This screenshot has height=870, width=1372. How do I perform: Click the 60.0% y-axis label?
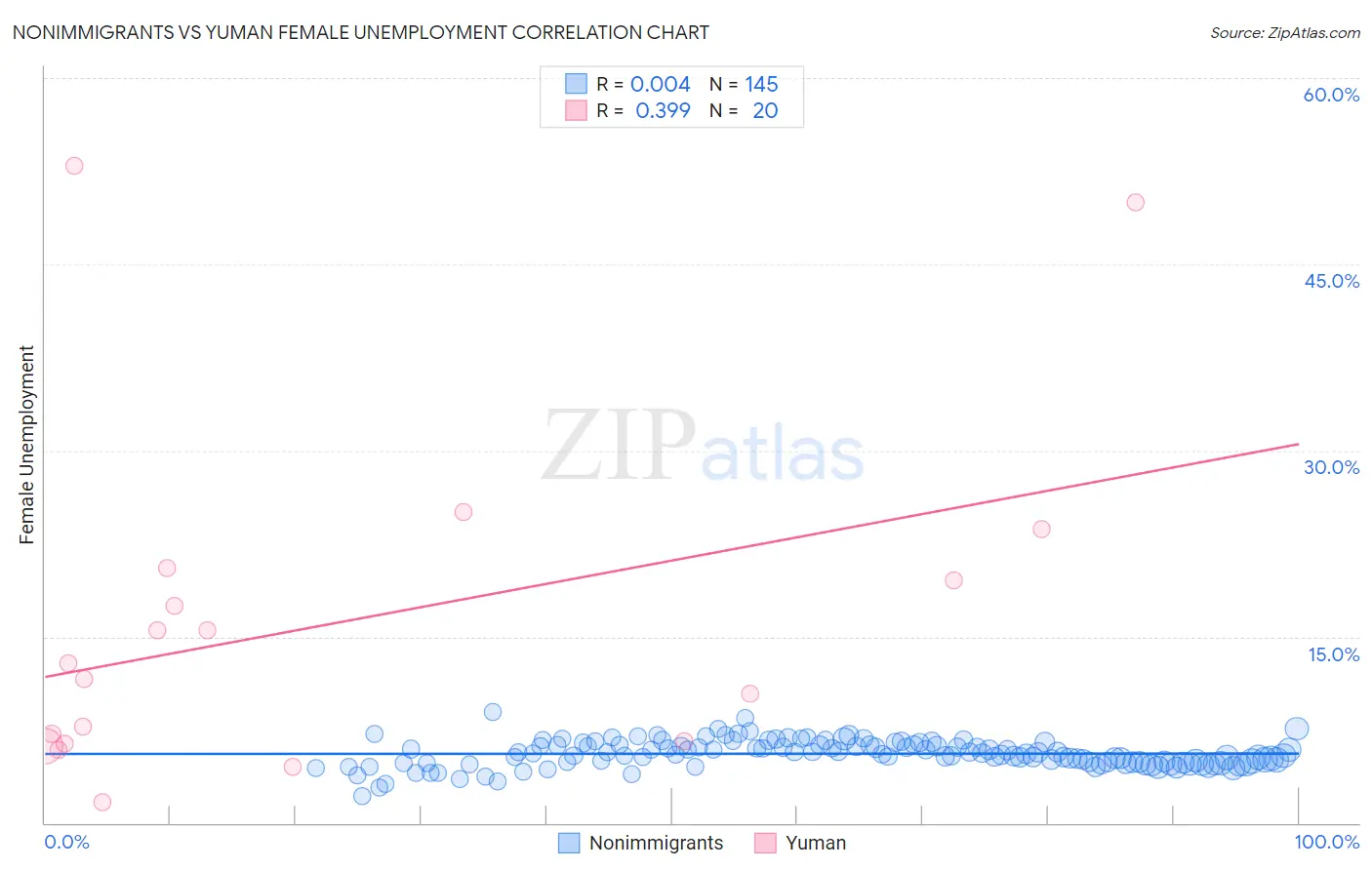coord(1331,95)
